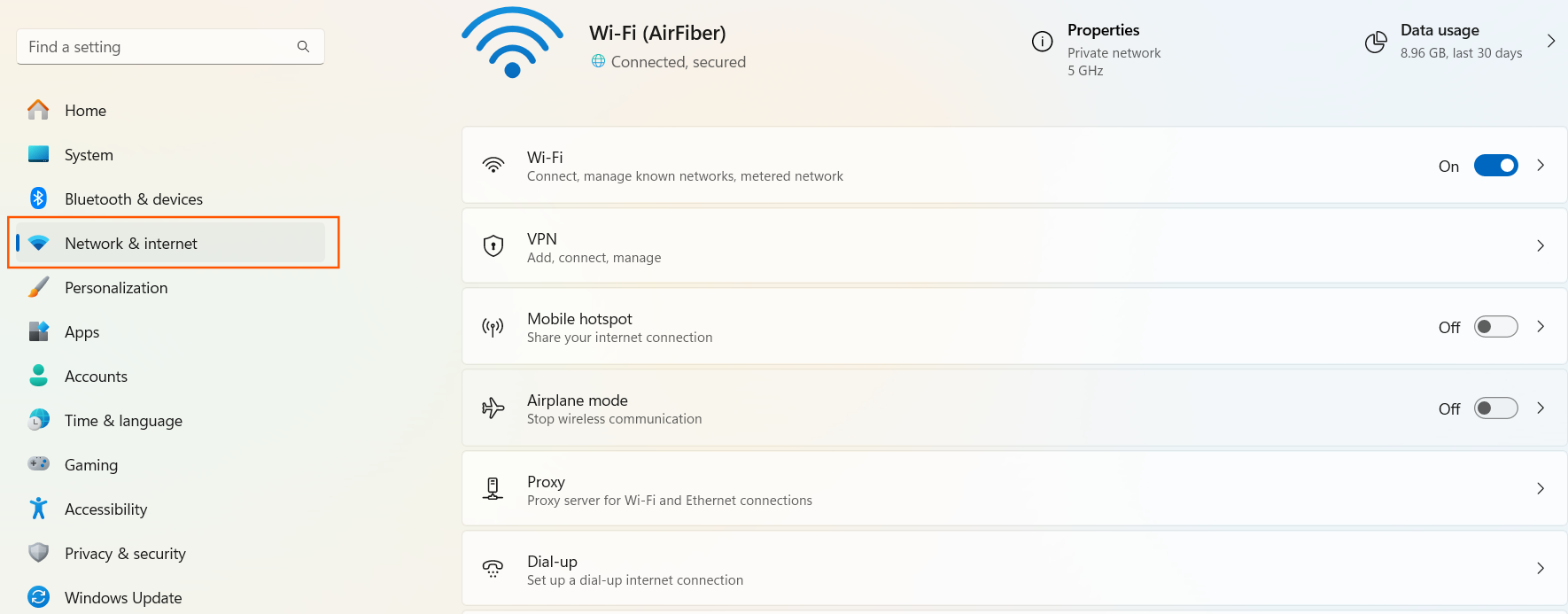Switch on Airplane mode toggle
This screenshot has height=614, width=1568.
click(x=1496, y=408)
